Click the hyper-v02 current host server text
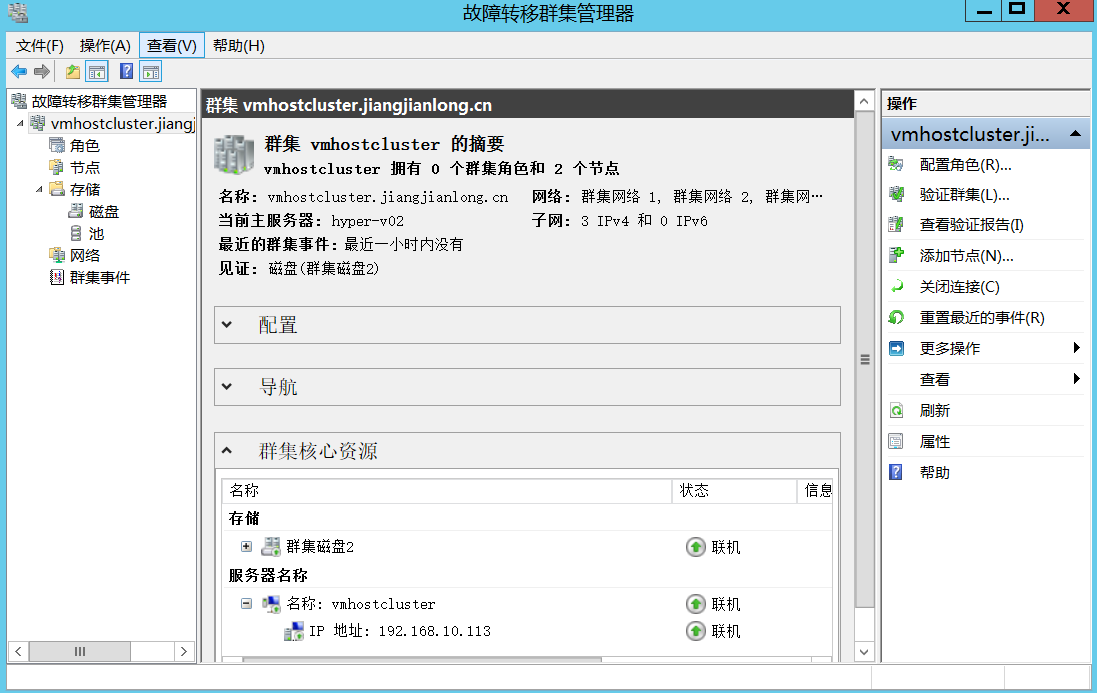 367,221
